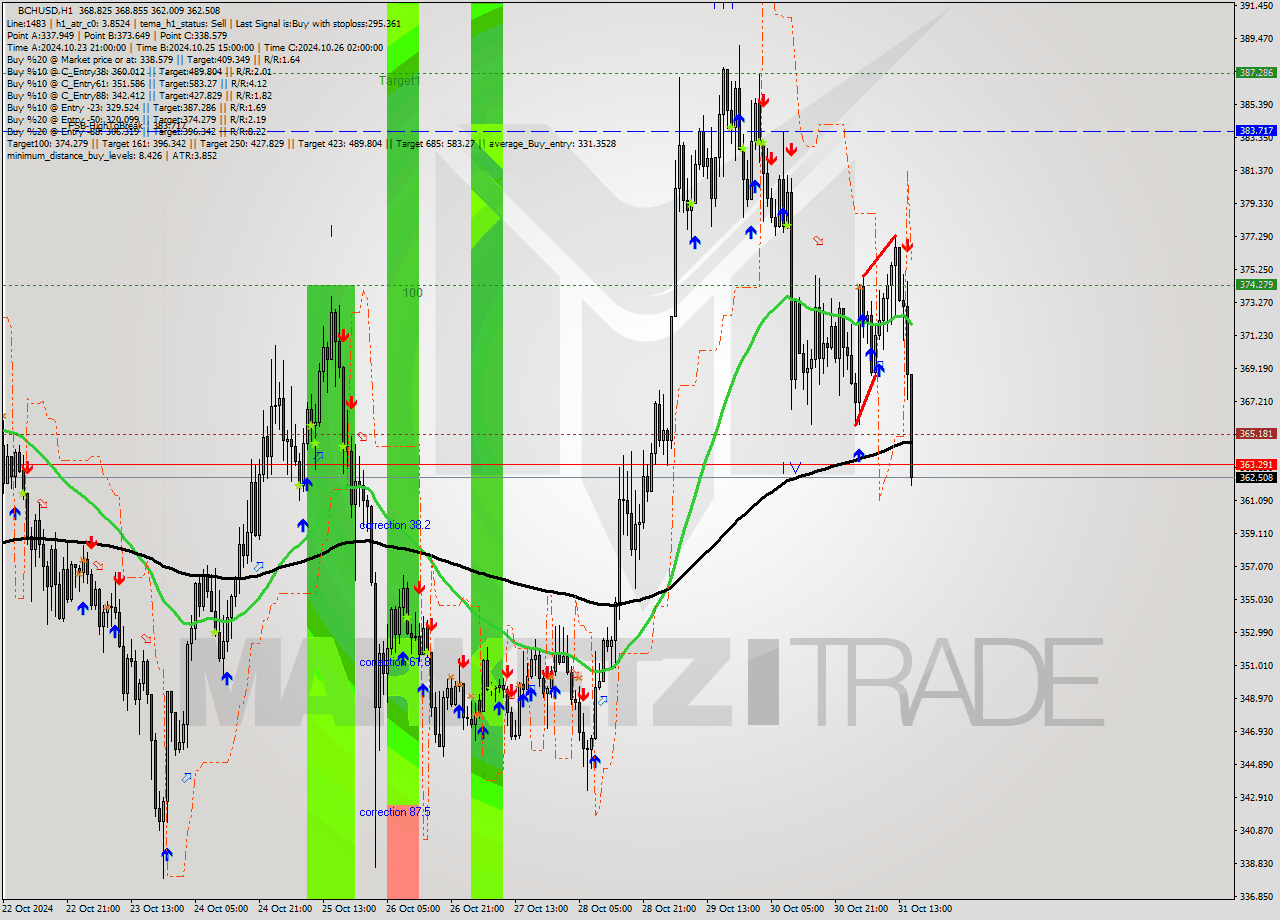This screenshot has height=920, width=1280.
Task: Click the 338.830 price axis label
Action: pos(1256,864)
